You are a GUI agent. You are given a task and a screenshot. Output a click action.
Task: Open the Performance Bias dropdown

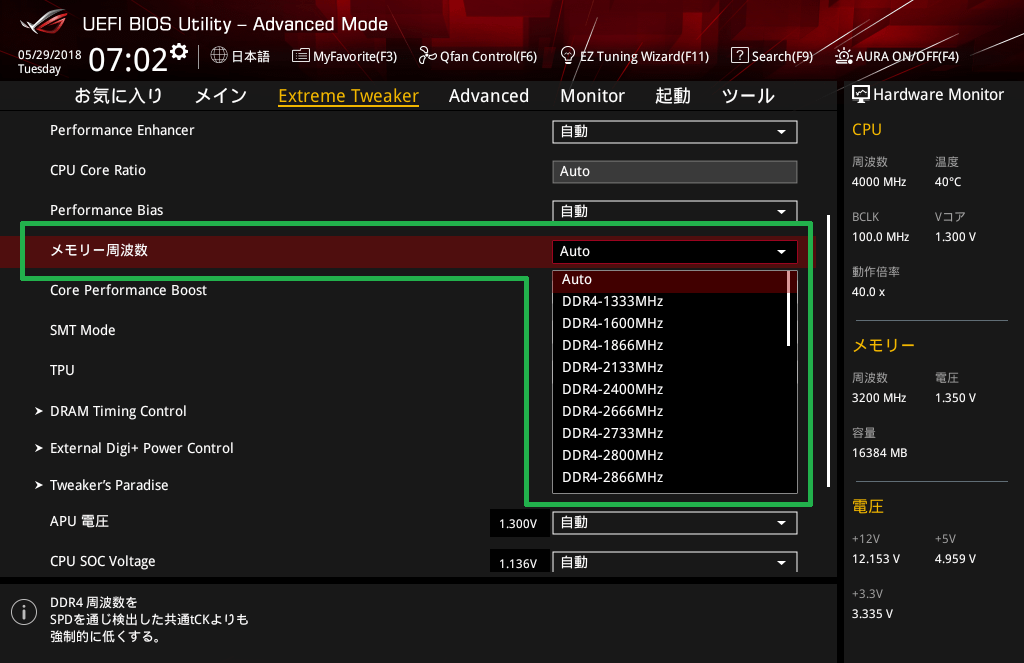675,211
